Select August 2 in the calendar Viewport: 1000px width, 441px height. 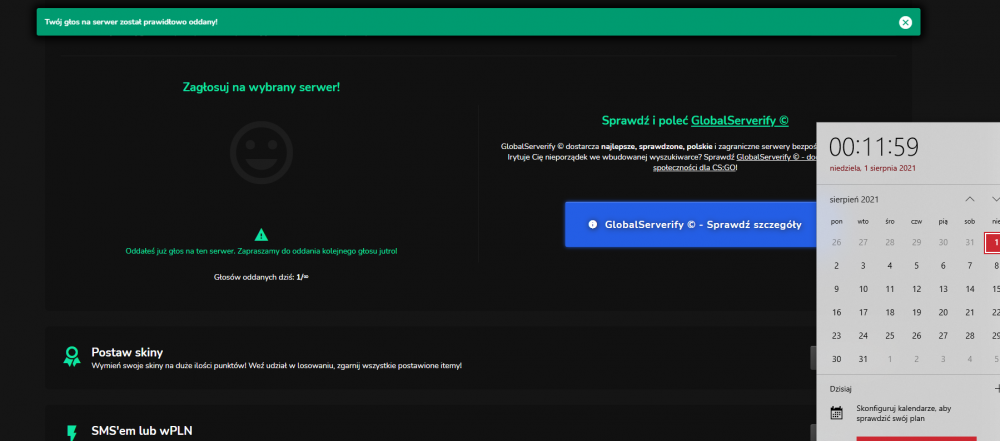(x=836, y=266)
